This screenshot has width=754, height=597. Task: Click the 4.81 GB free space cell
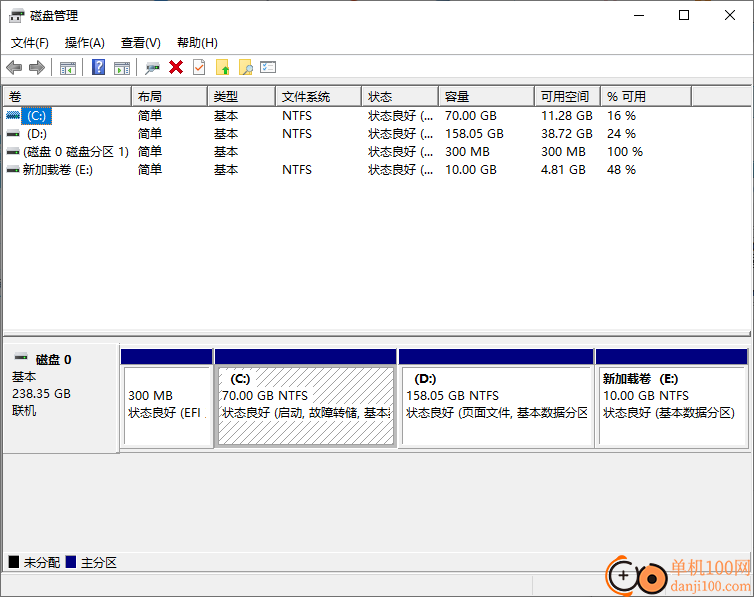563,170
